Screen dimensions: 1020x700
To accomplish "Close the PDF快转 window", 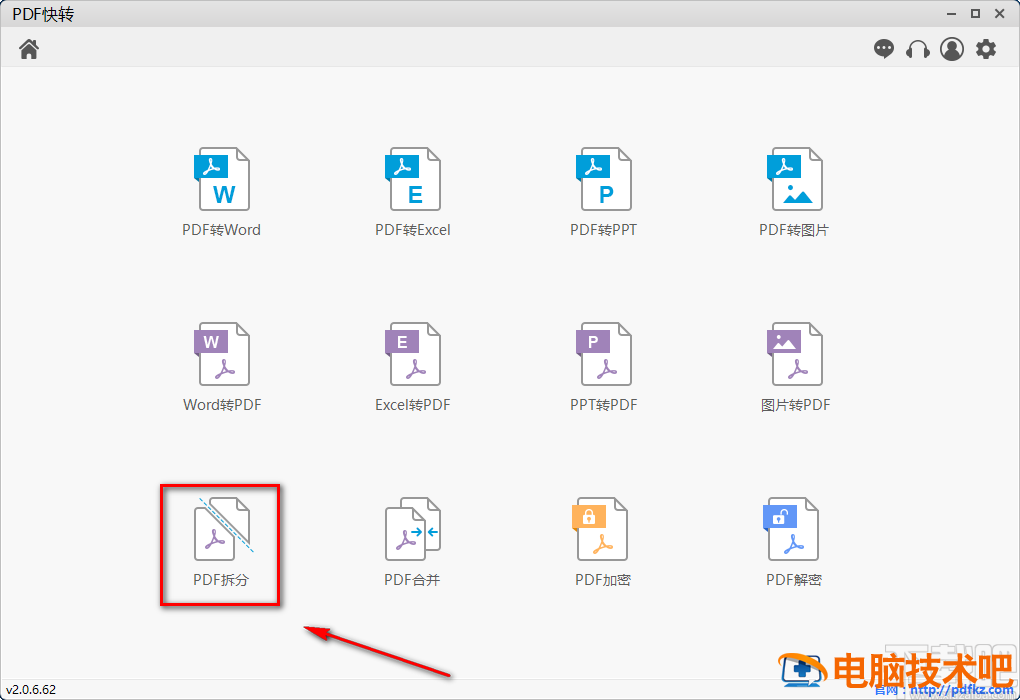I will tap(1000, 14).
